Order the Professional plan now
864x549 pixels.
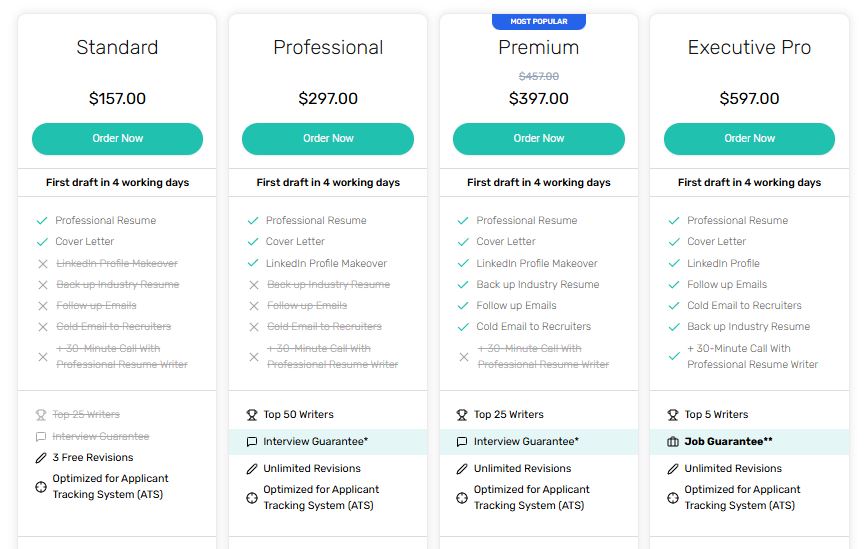point(328,138)
